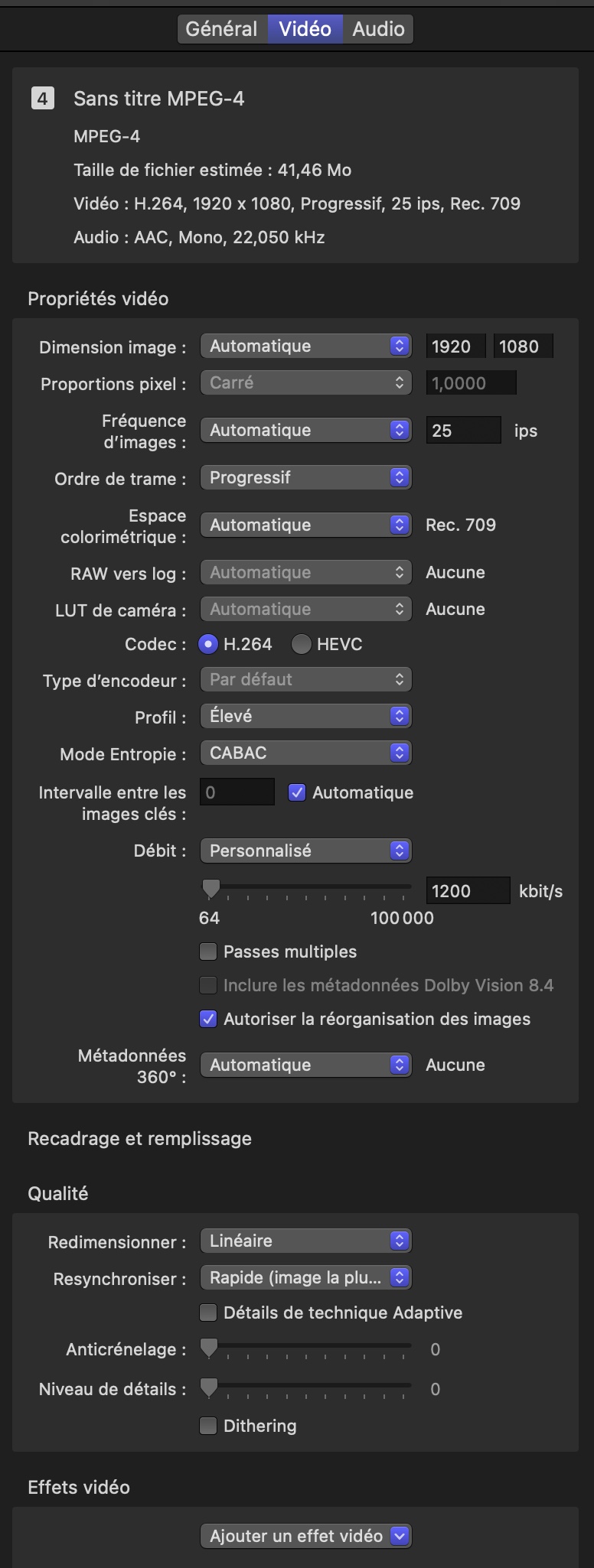Uncheck Automatique for keyframe interval
This screenshot has height=1568, width=594.
(297, 792)
